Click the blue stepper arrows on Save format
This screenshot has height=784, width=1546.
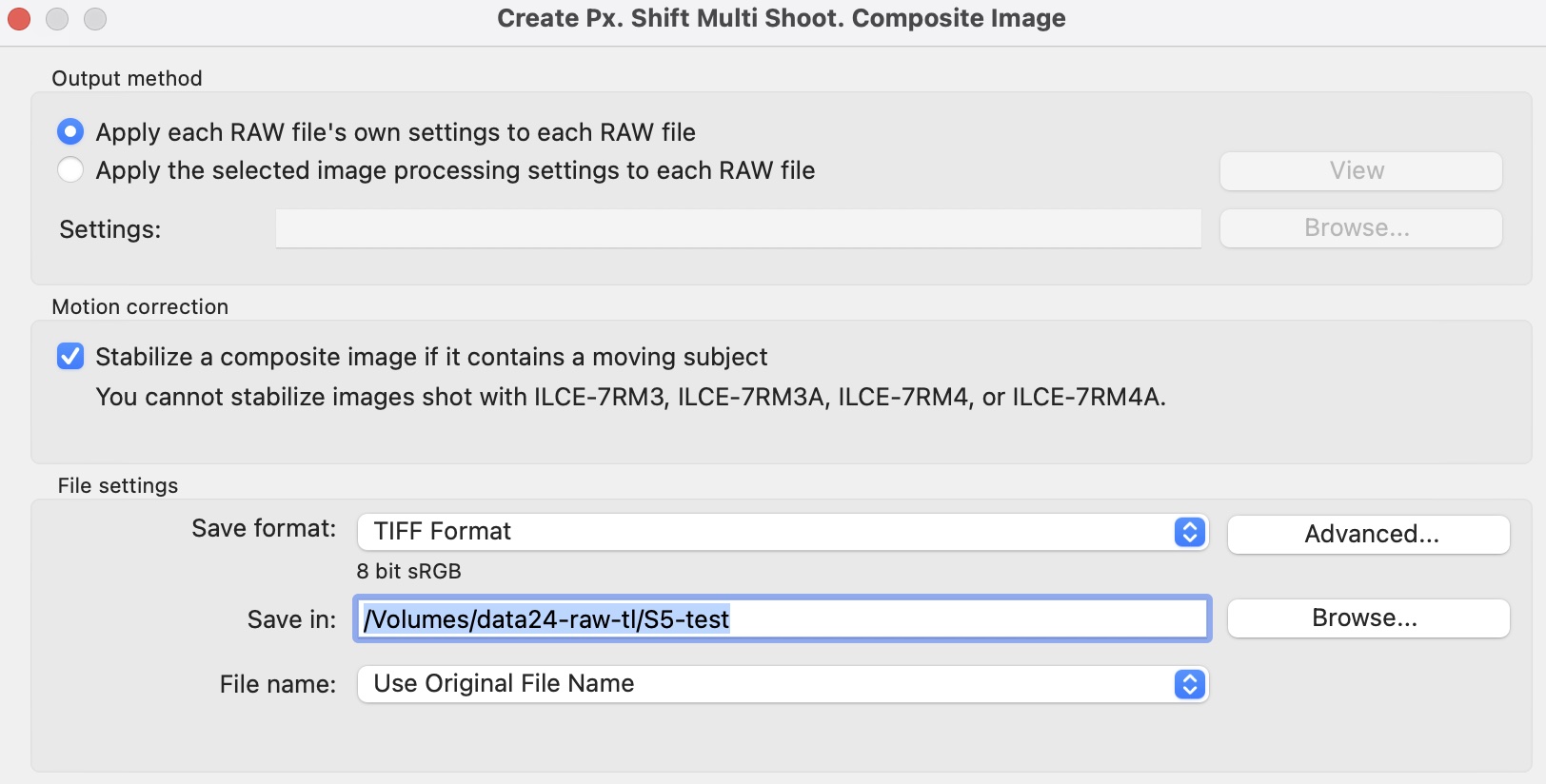(1190, 532)
